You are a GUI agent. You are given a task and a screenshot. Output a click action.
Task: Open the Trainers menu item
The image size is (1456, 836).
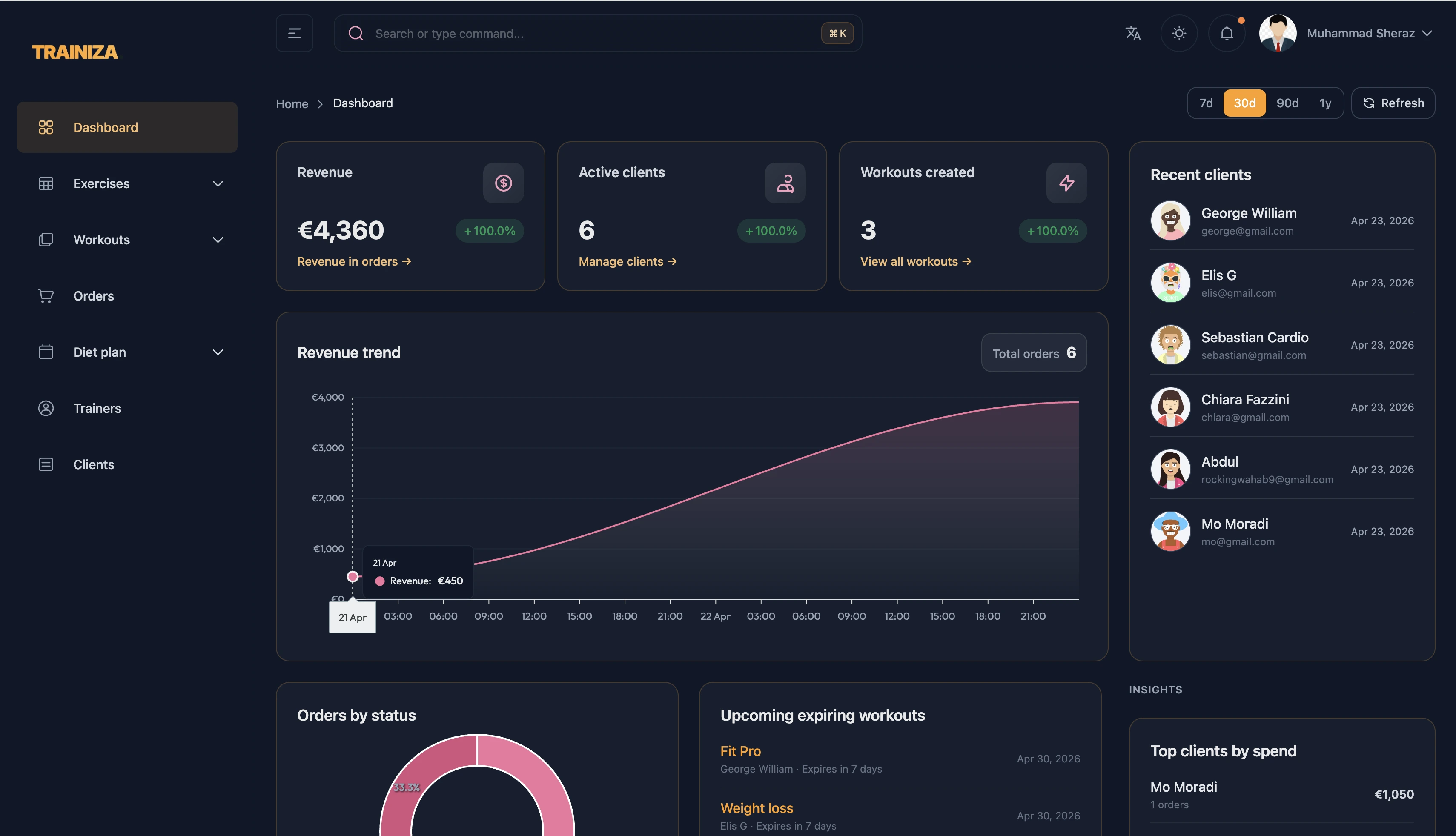(x=127, y=408)
